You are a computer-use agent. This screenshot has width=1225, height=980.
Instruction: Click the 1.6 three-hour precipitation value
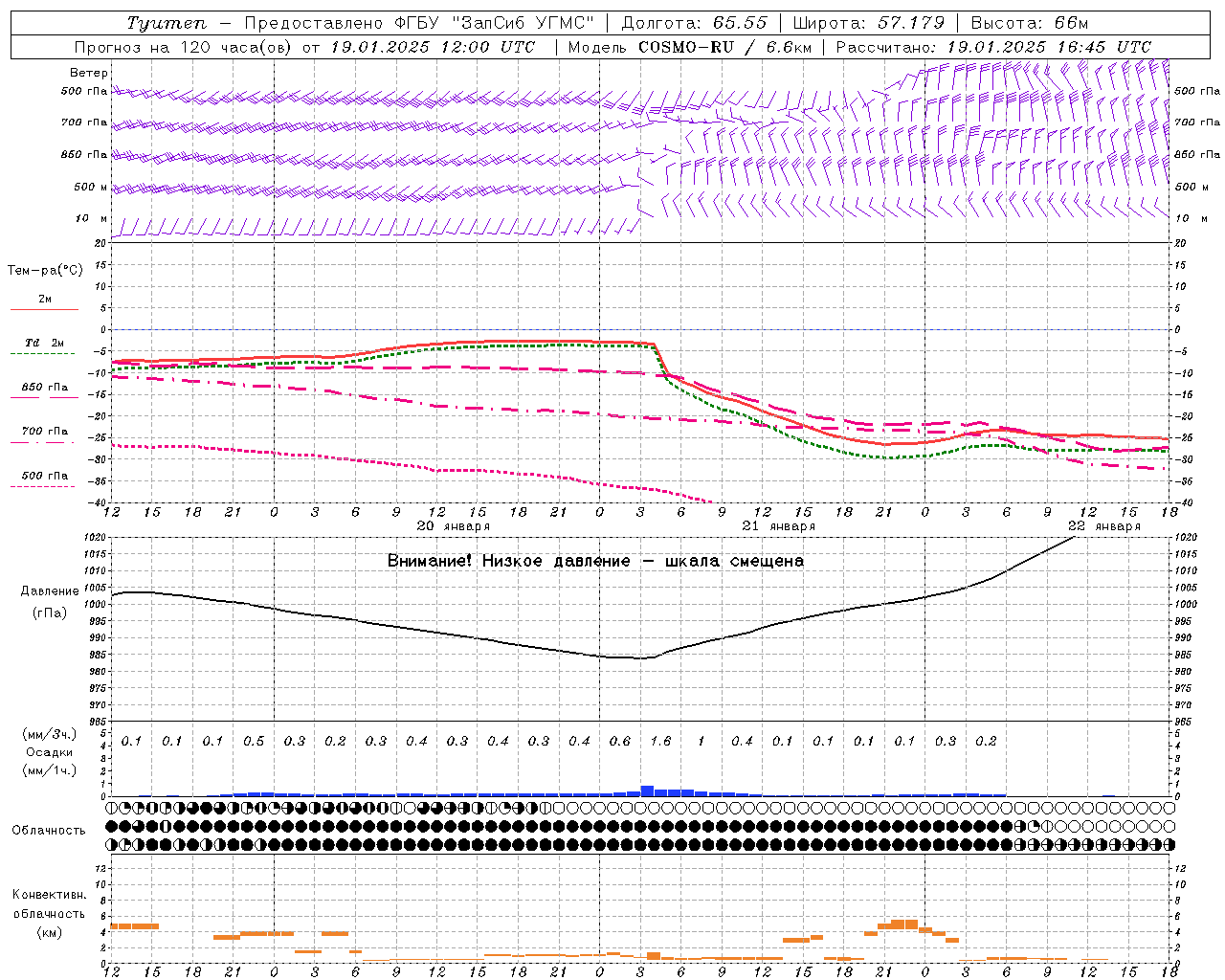tap(660, 742)
